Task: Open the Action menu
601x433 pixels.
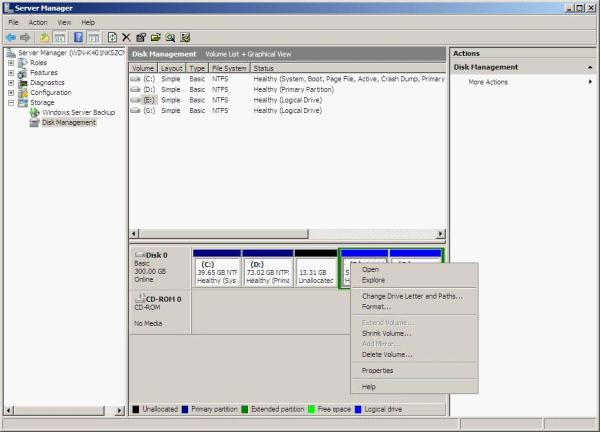Action: tap(38, 23)
